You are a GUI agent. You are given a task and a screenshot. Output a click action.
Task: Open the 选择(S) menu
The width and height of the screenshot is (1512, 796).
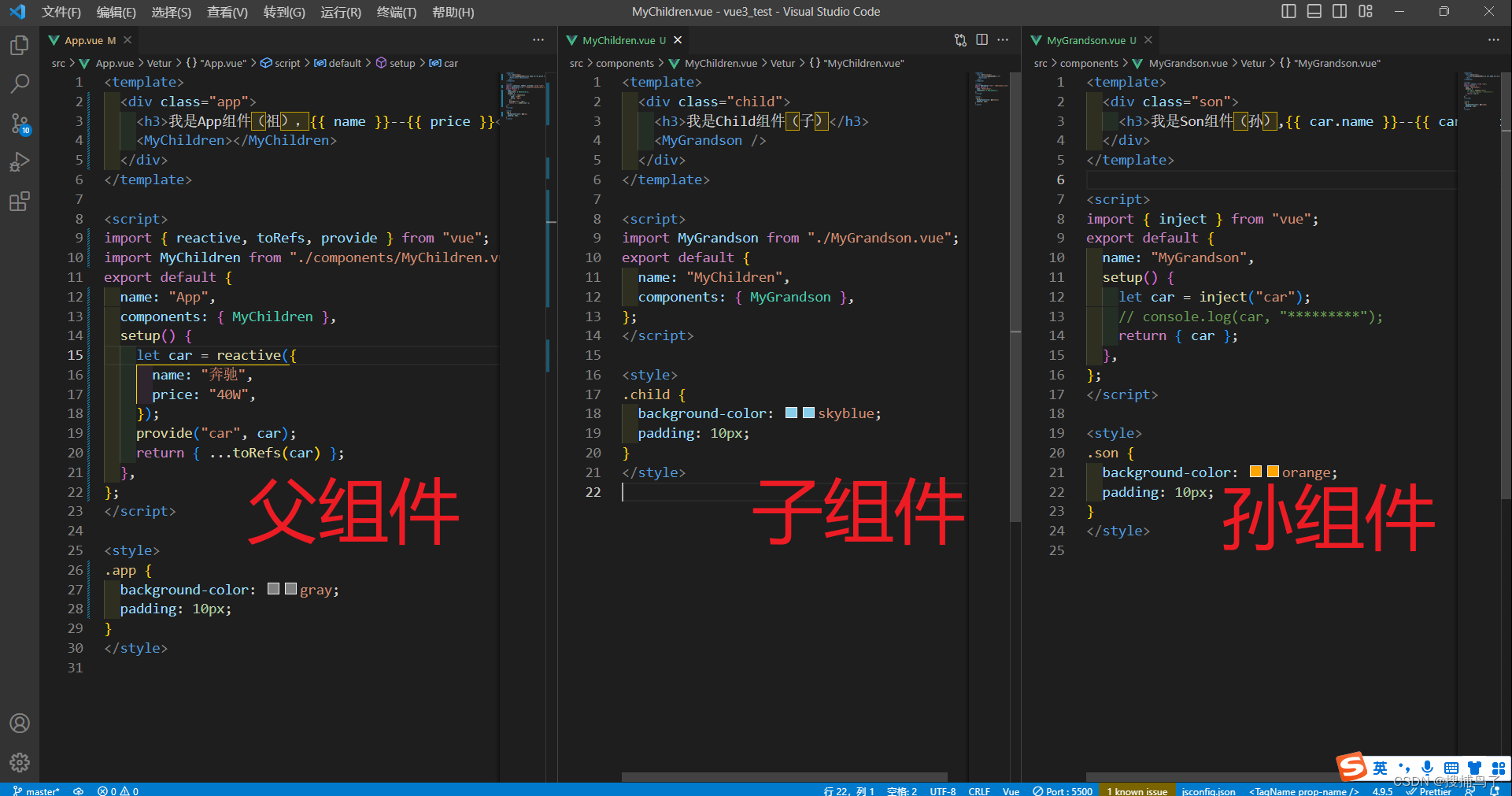172,12
